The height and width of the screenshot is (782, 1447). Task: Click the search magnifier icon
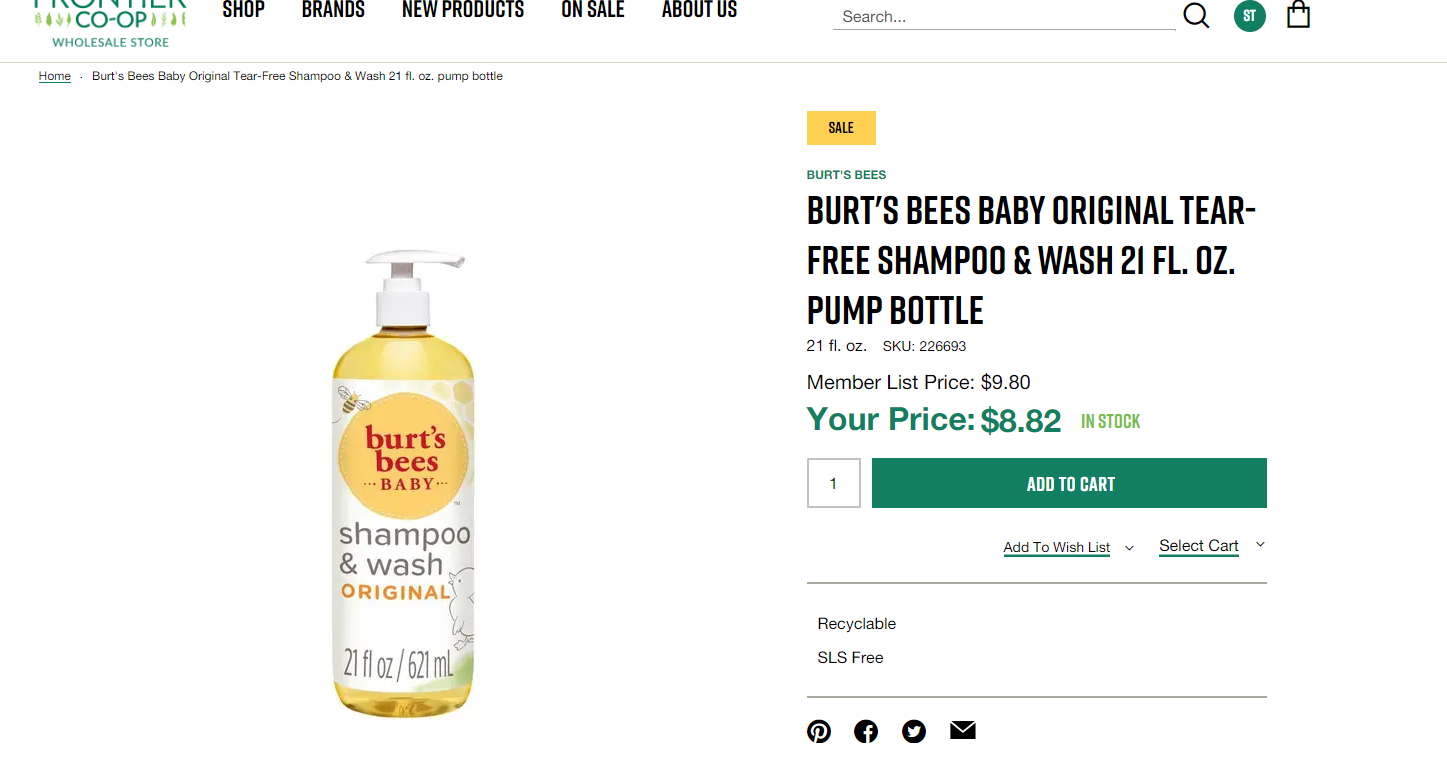click(1196, 15)
